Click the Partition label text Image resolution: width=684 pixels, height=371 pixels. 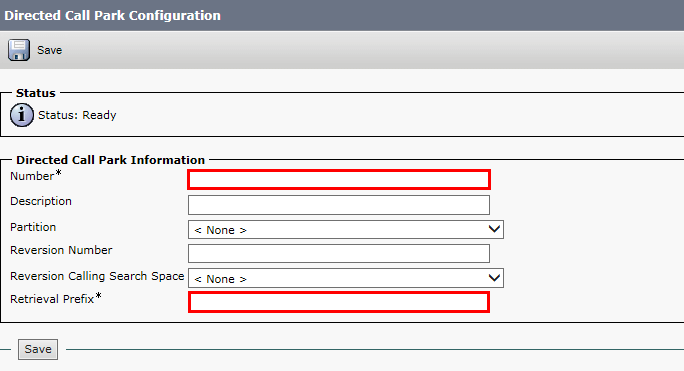pyautogui.click(x=33, y=227)
